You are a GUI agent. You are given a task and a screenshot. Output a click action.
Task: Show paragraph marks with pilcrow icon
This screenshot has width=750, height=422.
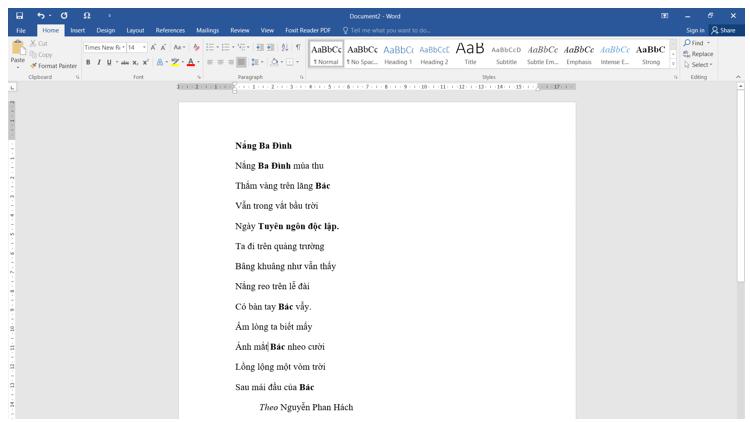click(297, 48)
